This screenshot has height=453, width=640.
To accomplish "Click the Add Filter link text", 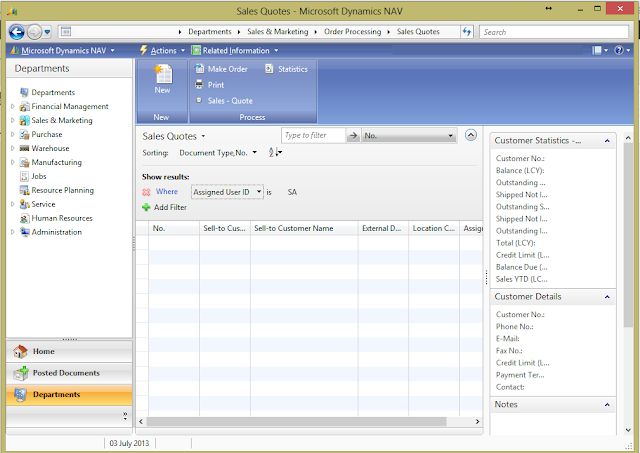I will coord(170,207).
